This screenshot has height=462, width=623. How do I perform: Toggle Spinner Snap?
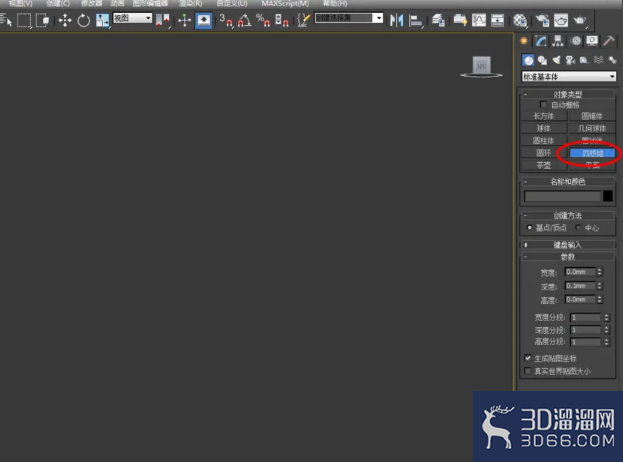coord(282,20)
